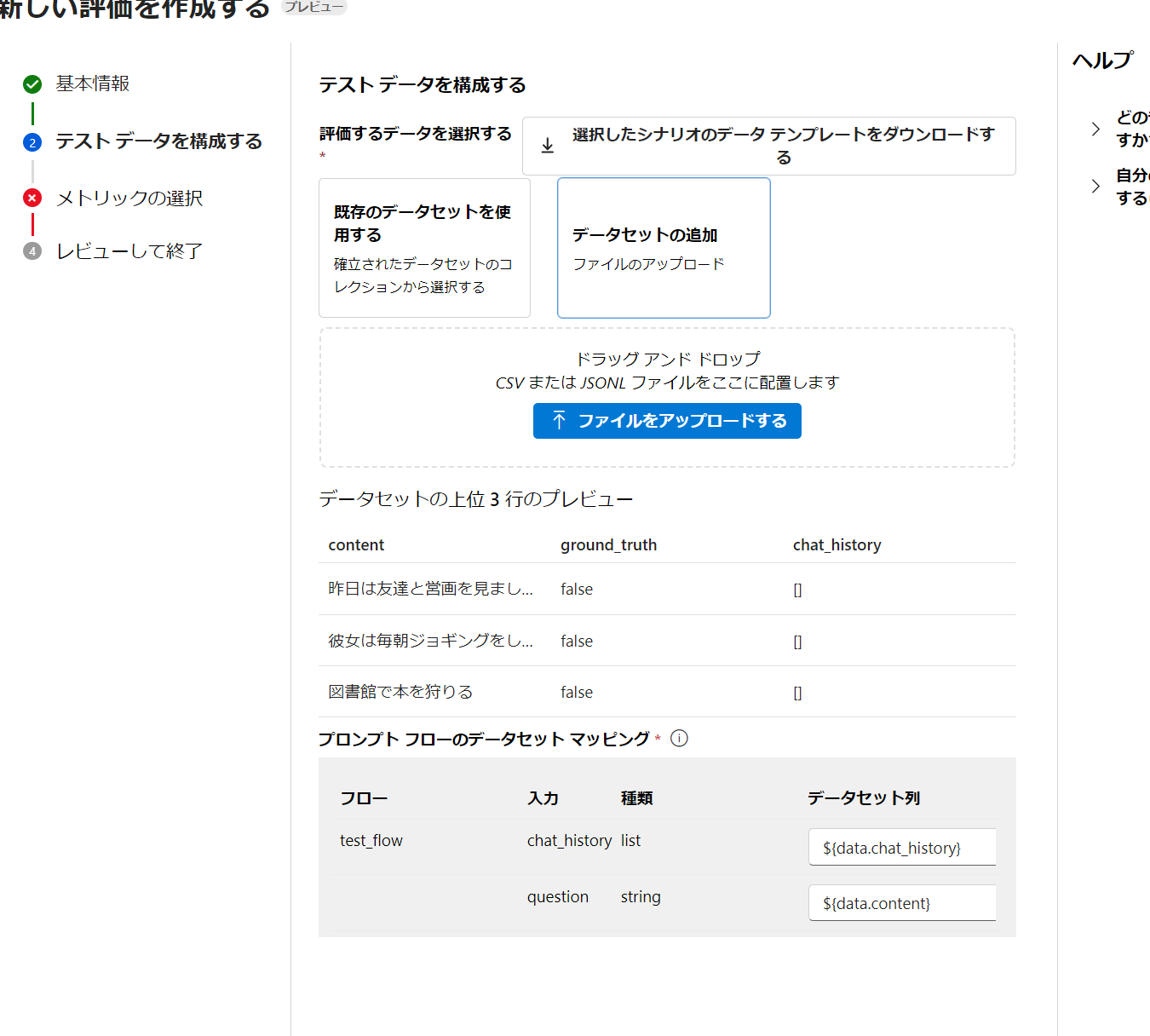Click the chat_history column header in preview

837,544
